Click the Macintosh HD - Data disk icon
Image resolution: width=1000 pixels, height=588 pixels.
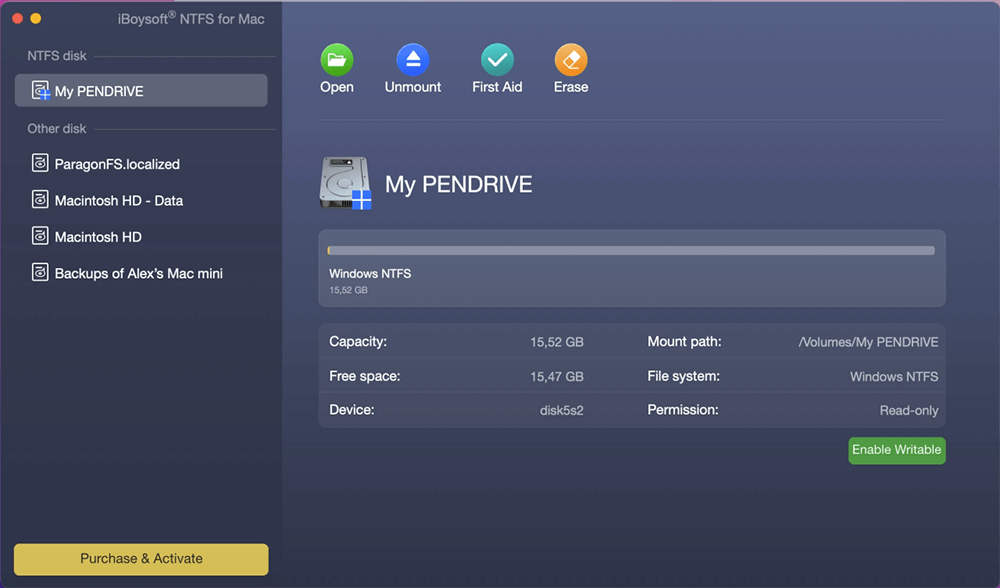tap(40, 200)
